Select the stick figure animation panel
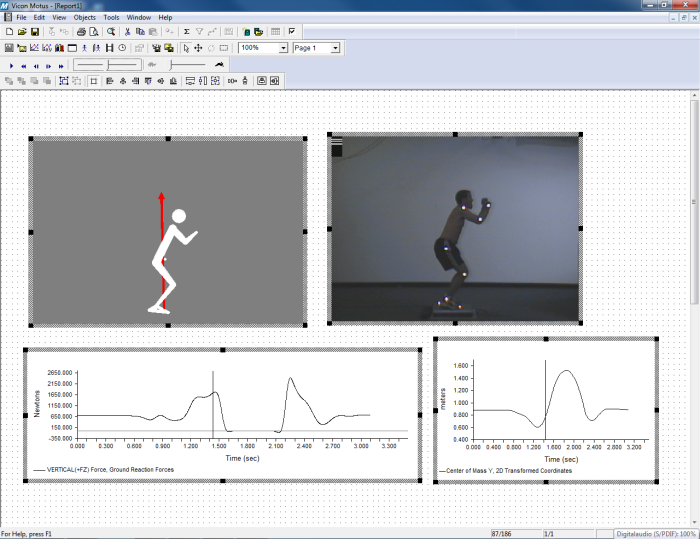Viewport: 700px width, 539px height. [168, 232]
